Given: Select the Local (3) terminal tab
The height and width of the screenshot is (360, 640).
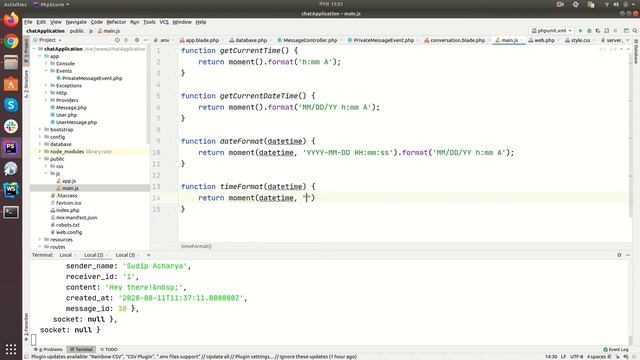Looking at the screenshot, I should click(125, 255).
